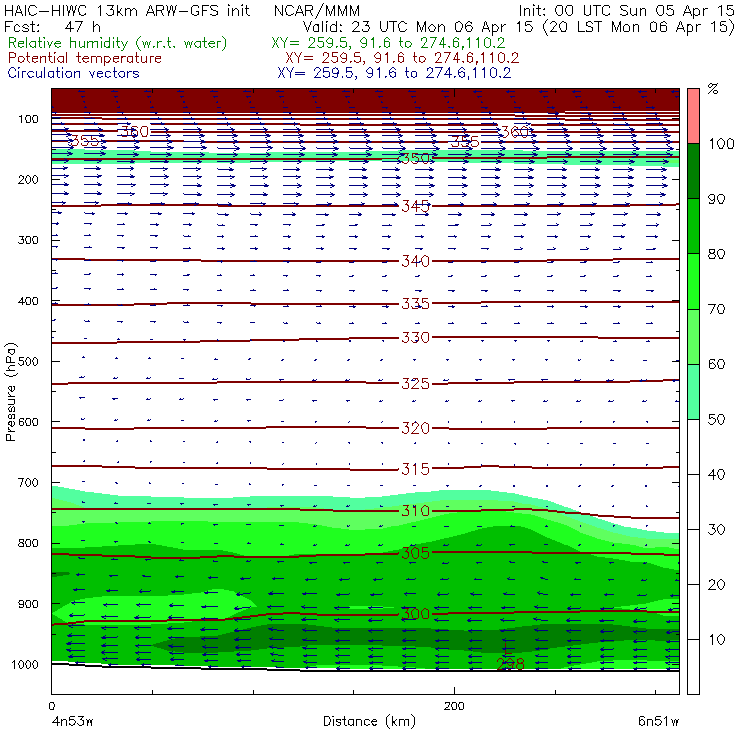The height and width of the screenshot is (740, 740).
Task: Click the colorbar's 50 tick label
Action: click(716, 420)
